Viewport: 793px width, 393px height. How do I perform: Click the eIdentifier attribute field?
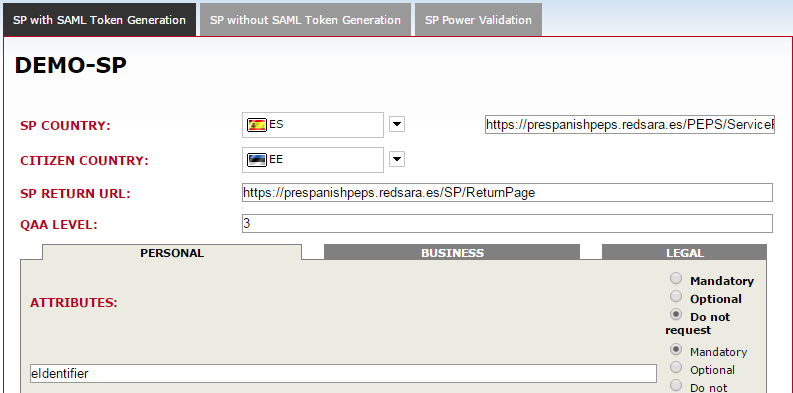343,374
